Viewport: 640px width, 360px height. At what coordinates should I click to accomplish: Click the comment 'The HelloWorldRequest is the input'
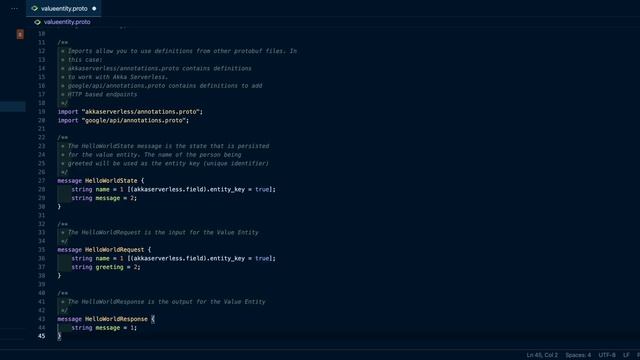tap(163, 233)
